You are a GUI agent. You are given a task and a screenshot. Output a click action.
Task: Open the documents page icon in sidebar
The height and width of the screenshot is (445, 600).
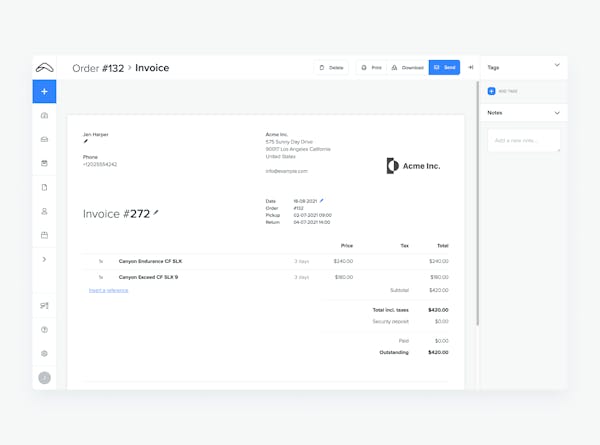click(44, 187)
